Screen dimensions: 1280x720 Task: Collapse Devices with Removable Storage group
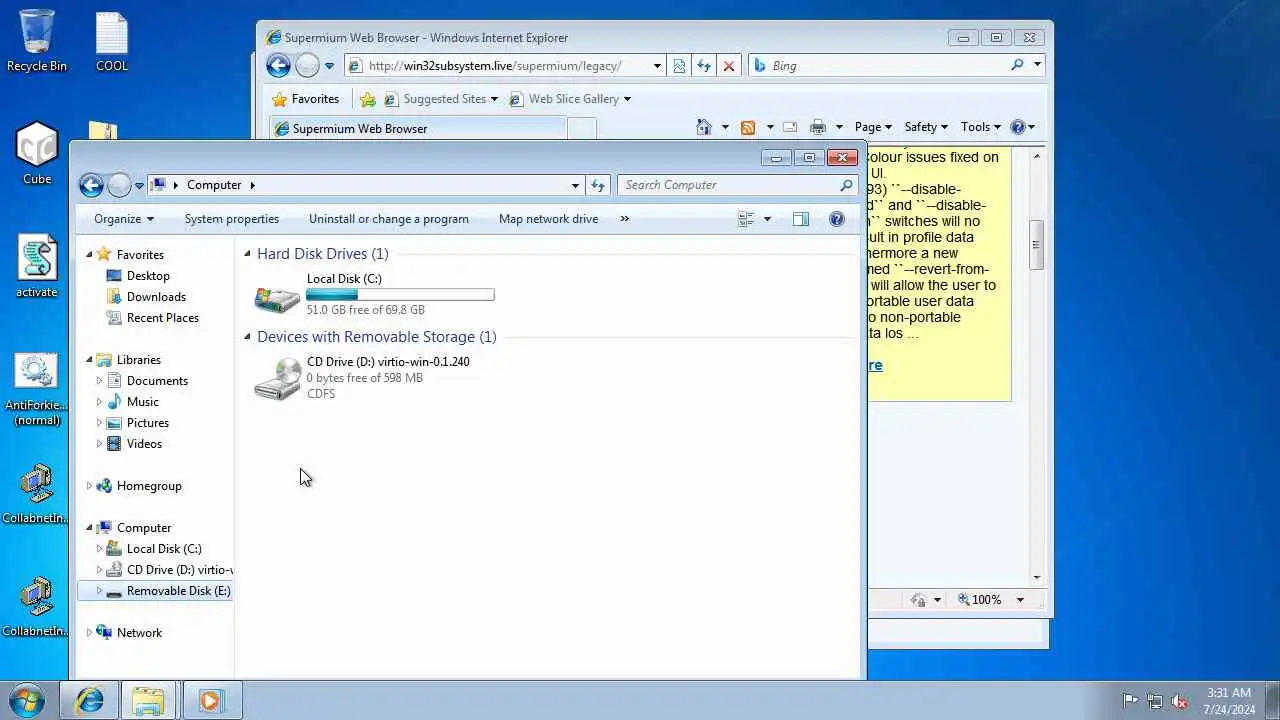pos(248,337)
